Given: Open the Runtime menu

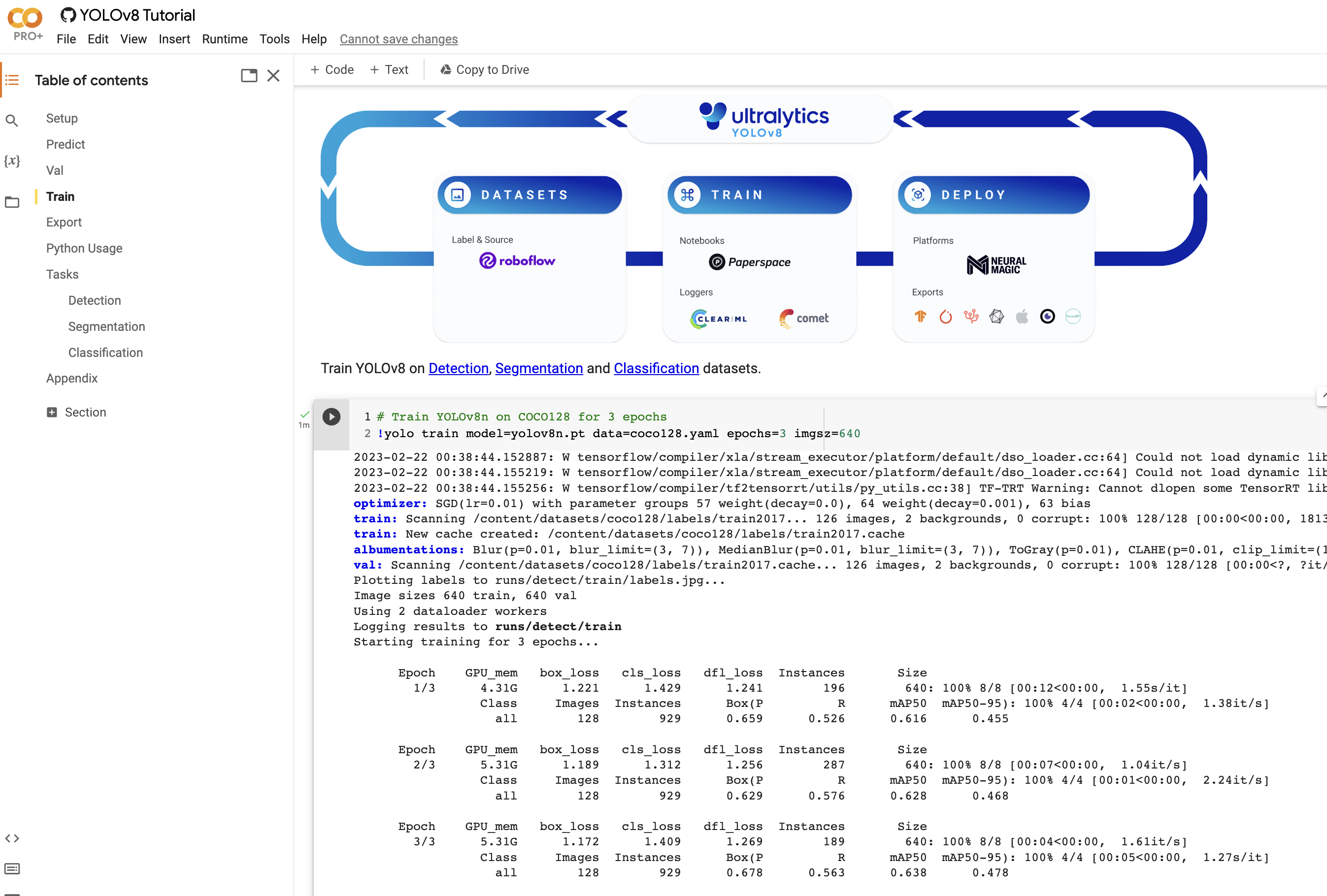Looking at the screenshot, I should click(225, 39).
